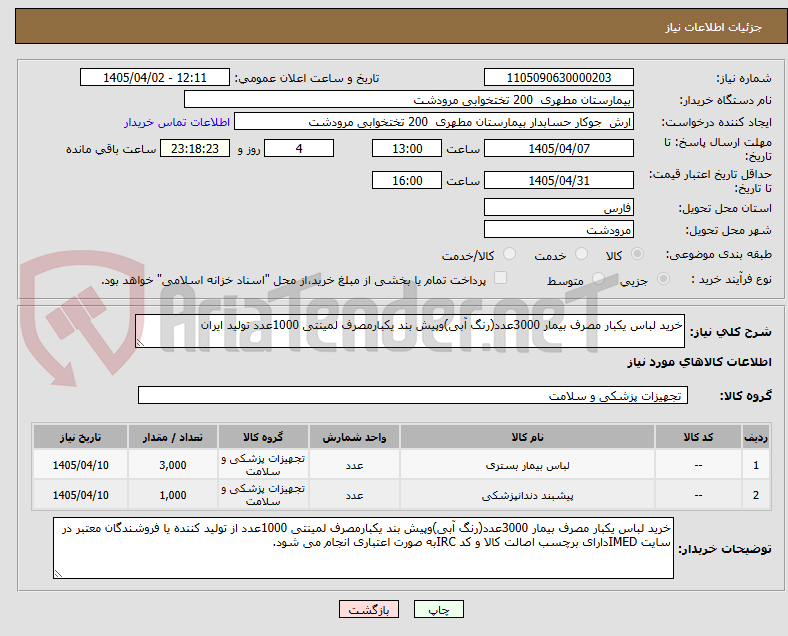The width and height of the screenshot is (788, 636).
Task: Click unit cell عدد in row 2
Action: pyautogui.click(x=354, y=495)
